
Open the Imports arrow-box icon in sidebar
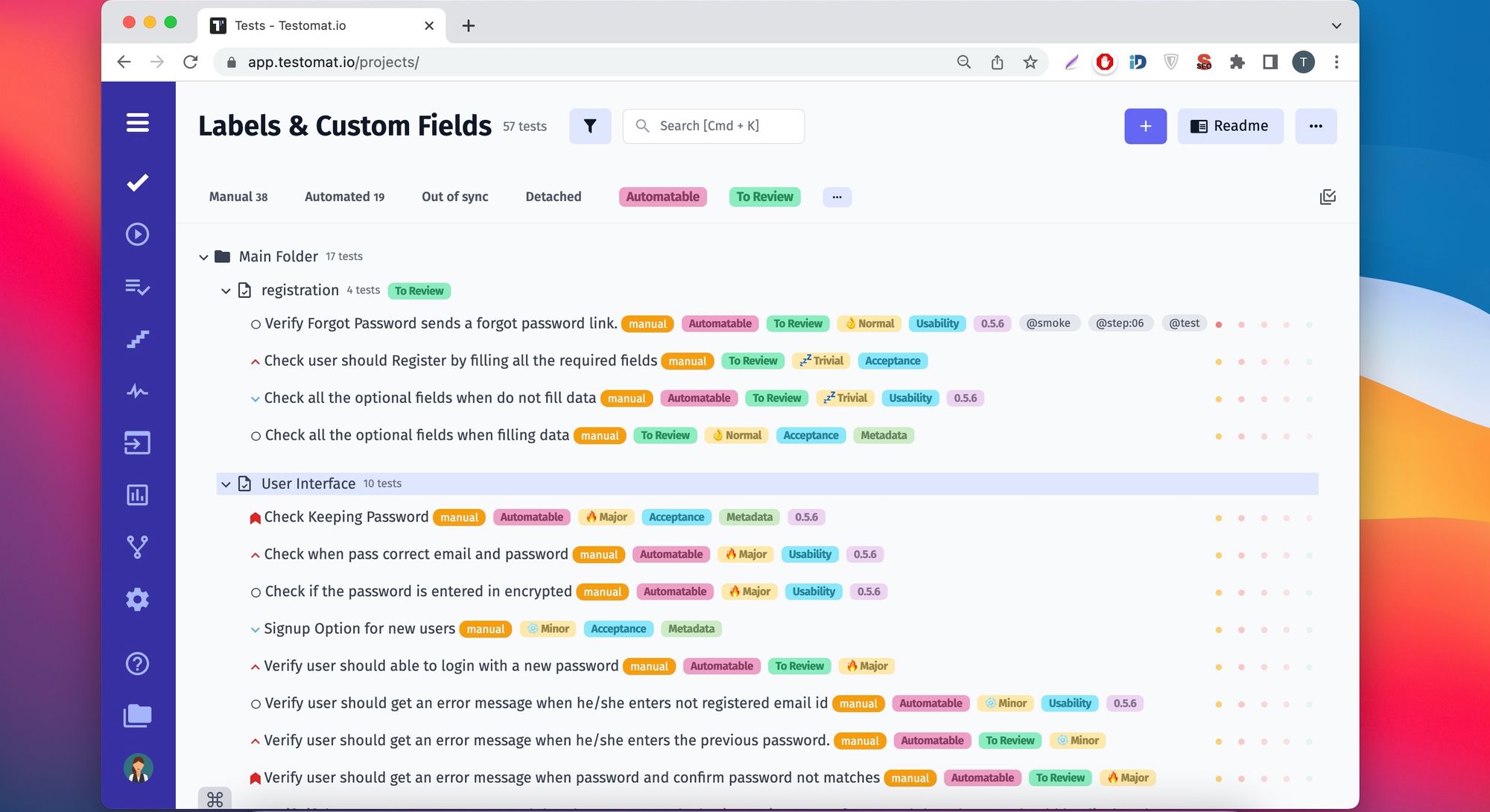pyautogui.click(x=138, y=443)
